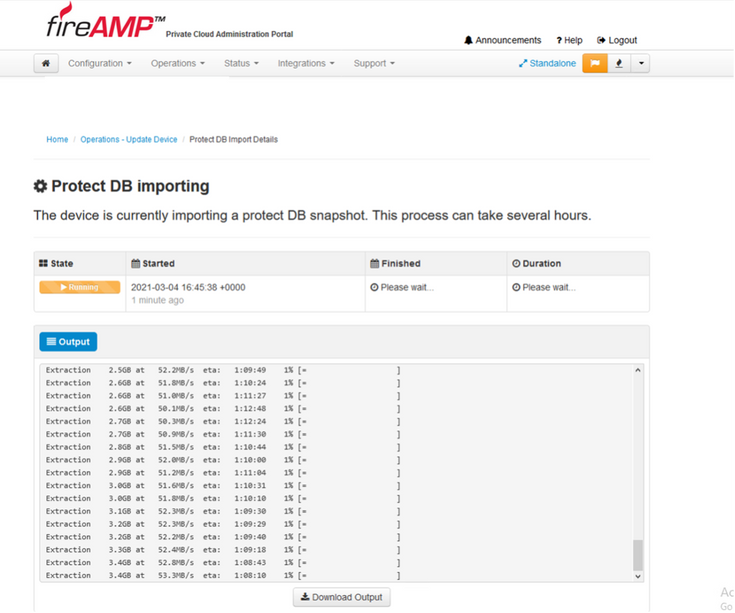Viewport: 735px width, 613px height.
Task: Open the Operations menu
Action: [178, 63]
